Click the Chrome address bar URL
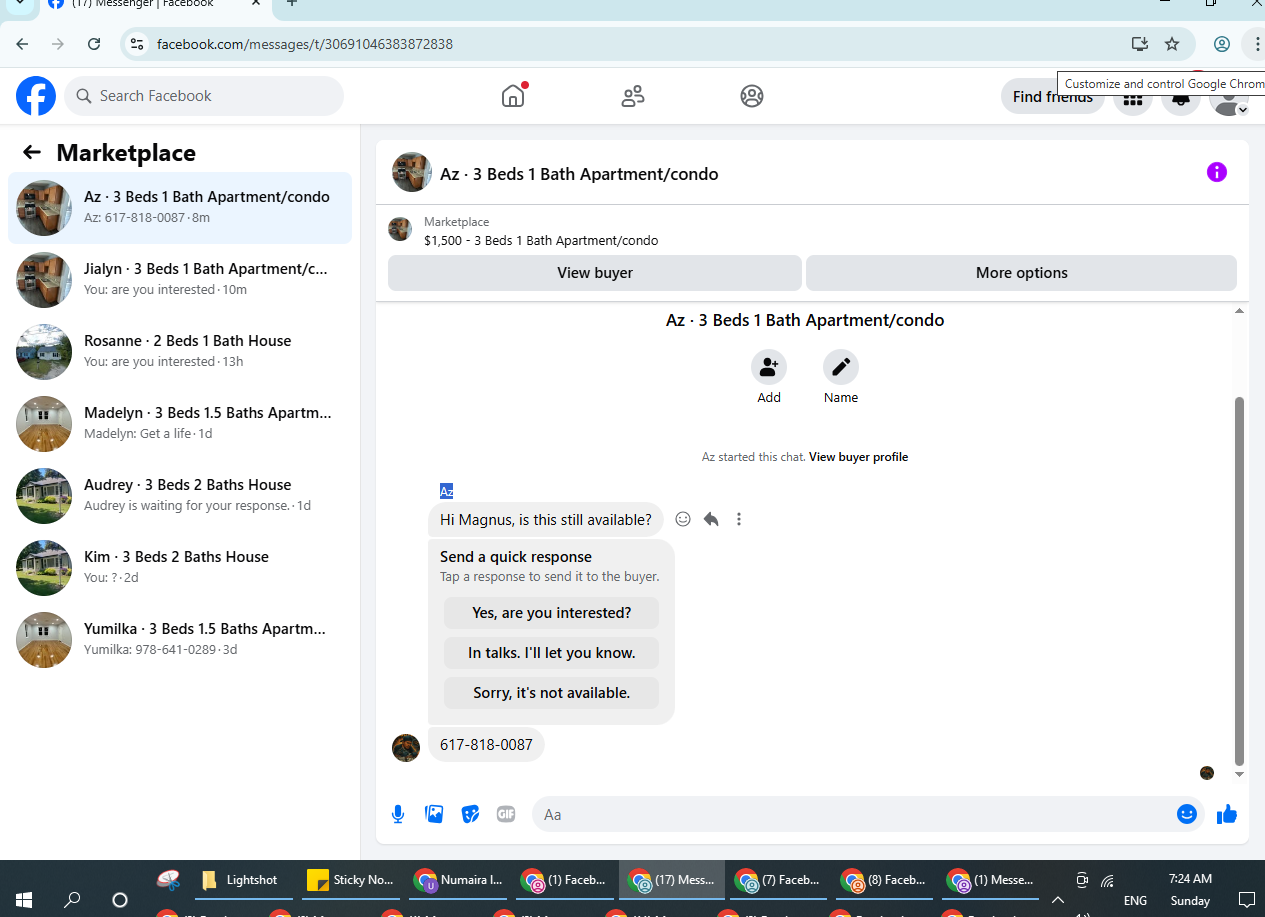The height and width of the screenshot is (917, 1265). click(305, 44)
